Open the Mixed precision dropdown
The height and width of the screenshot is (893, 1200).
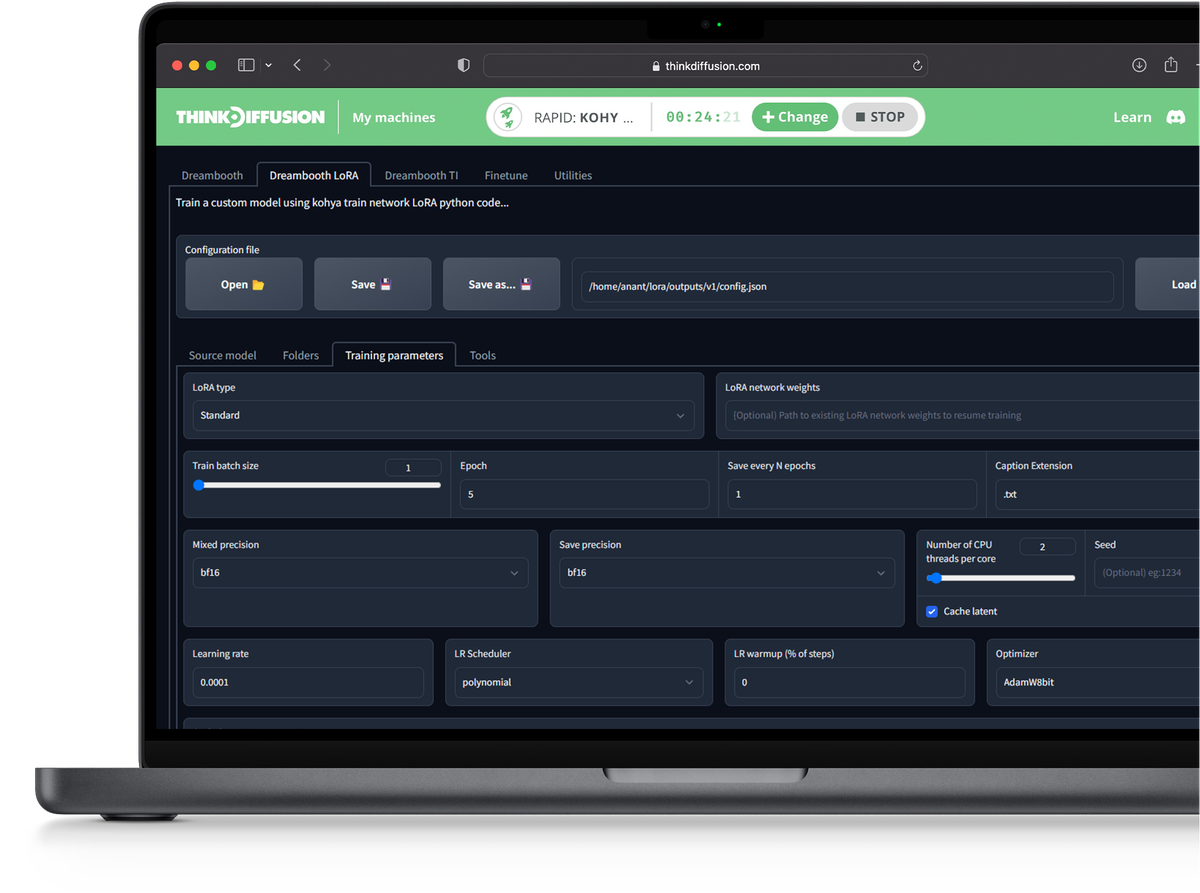click(359, 573)
